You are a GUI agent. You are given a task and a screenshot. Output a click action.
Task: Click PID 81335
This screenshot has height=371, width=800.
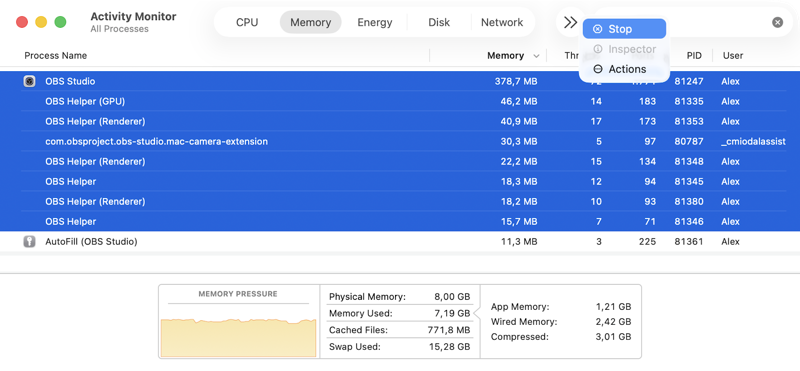tap(689, 102)
